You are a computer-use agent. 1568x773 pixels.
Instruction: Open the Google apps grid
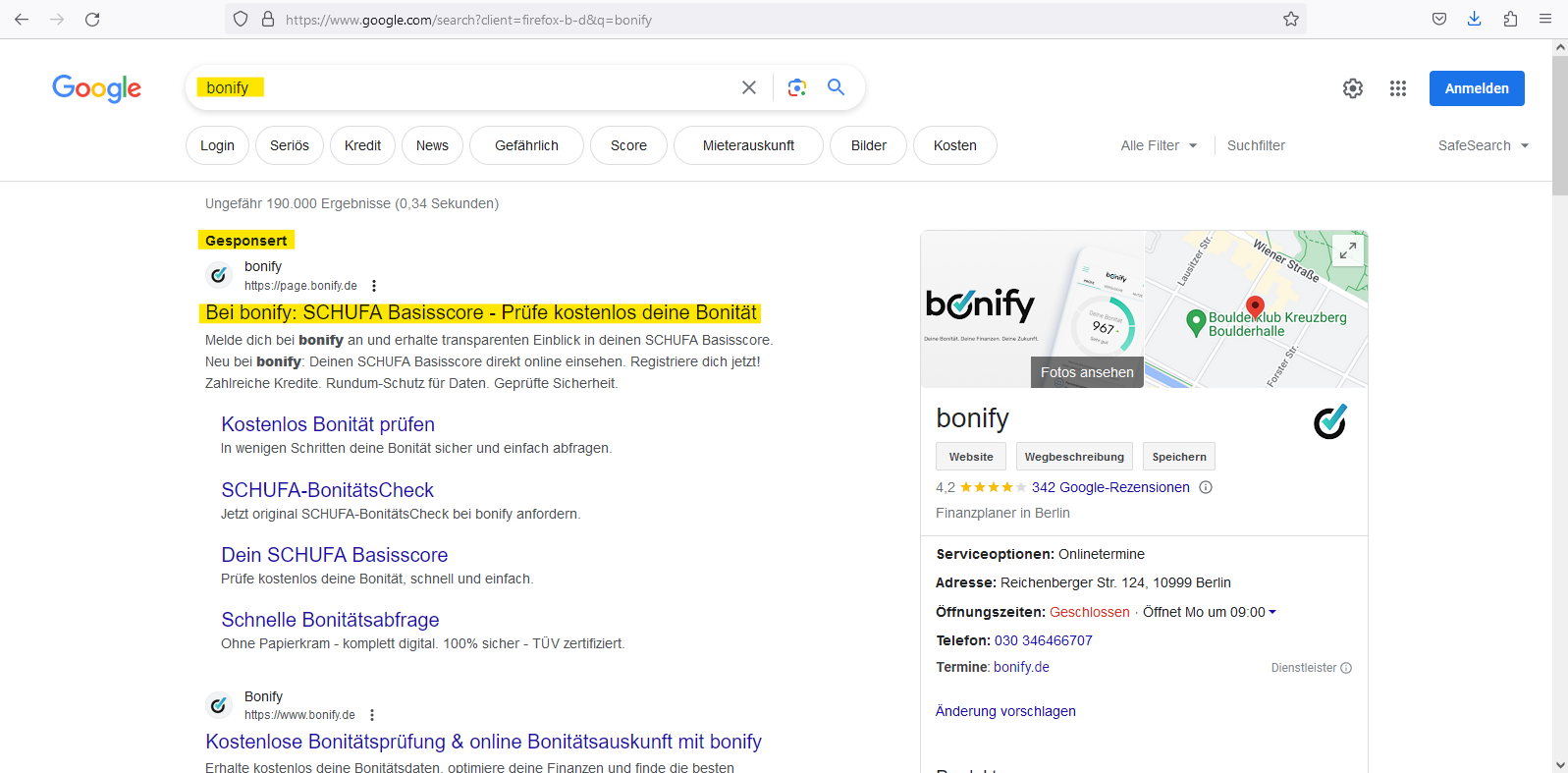tap(1398, 88)
